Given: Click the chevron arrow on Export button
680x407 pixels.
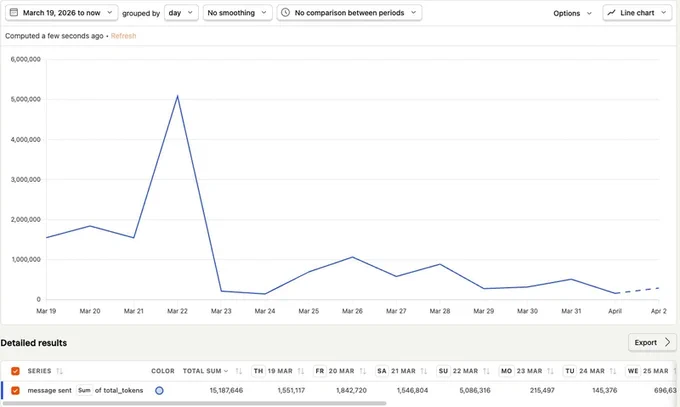Looking at the screenshot, I should pos(667,342).
